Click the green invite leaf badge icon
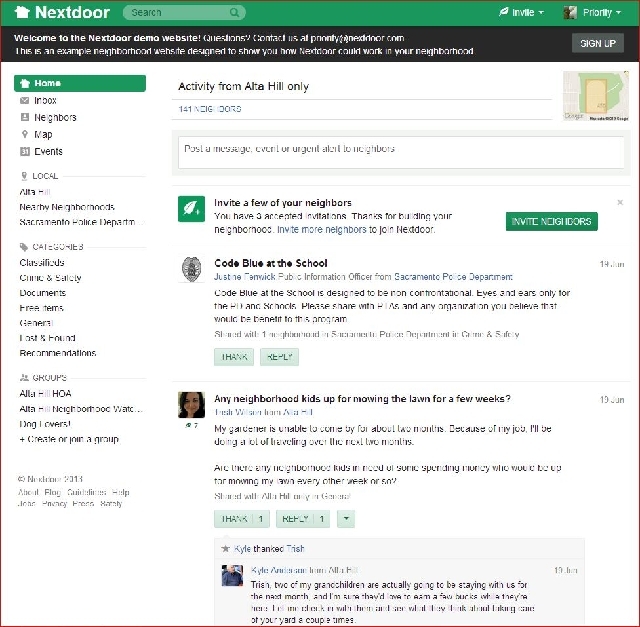640x627 pixels. click(191, 209)
